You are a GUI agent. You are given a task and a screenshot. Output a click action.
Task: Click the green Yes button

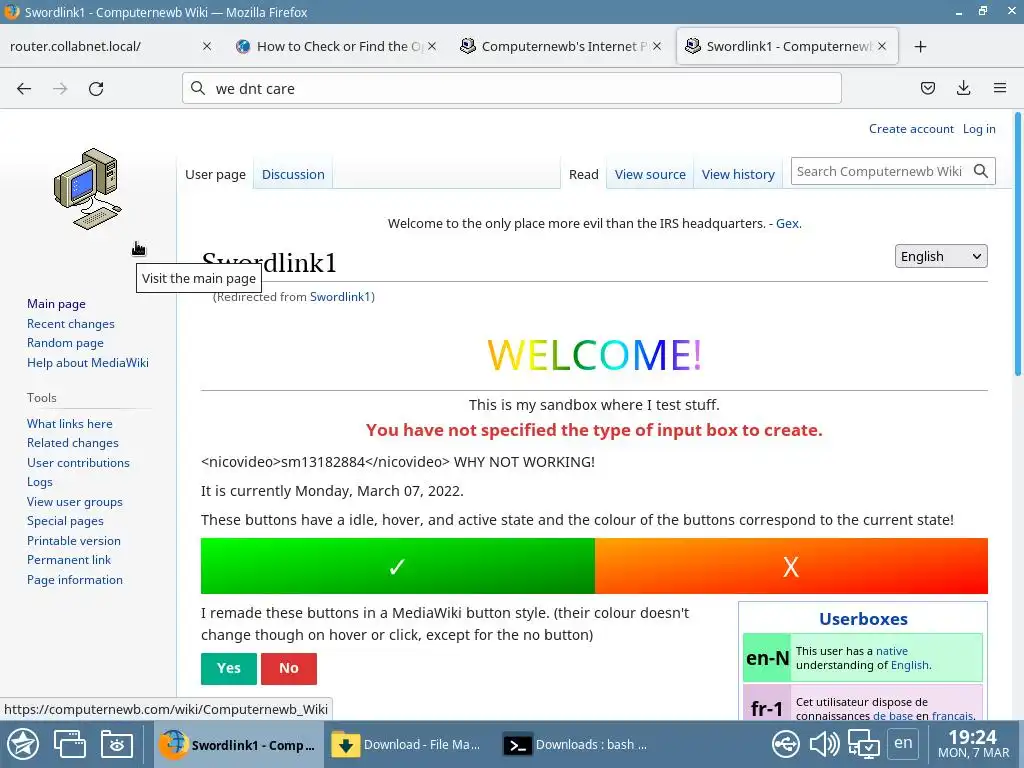tap(229, 668)
